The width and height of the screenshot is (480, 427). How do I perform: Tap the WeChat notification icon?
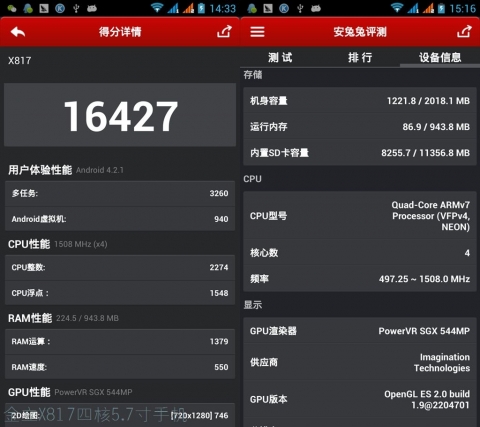coord(12,8)
